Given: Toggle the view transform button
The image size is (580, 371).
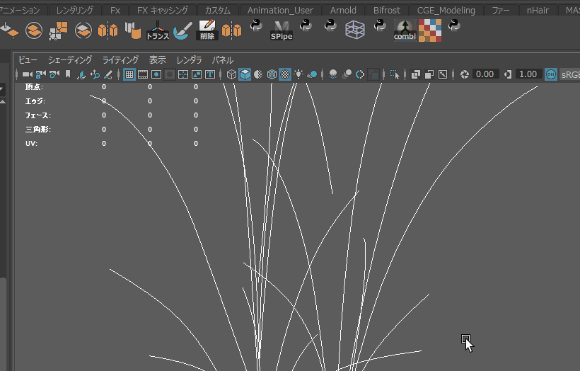Looking at the screenshot, I should (x=551, y=74).
